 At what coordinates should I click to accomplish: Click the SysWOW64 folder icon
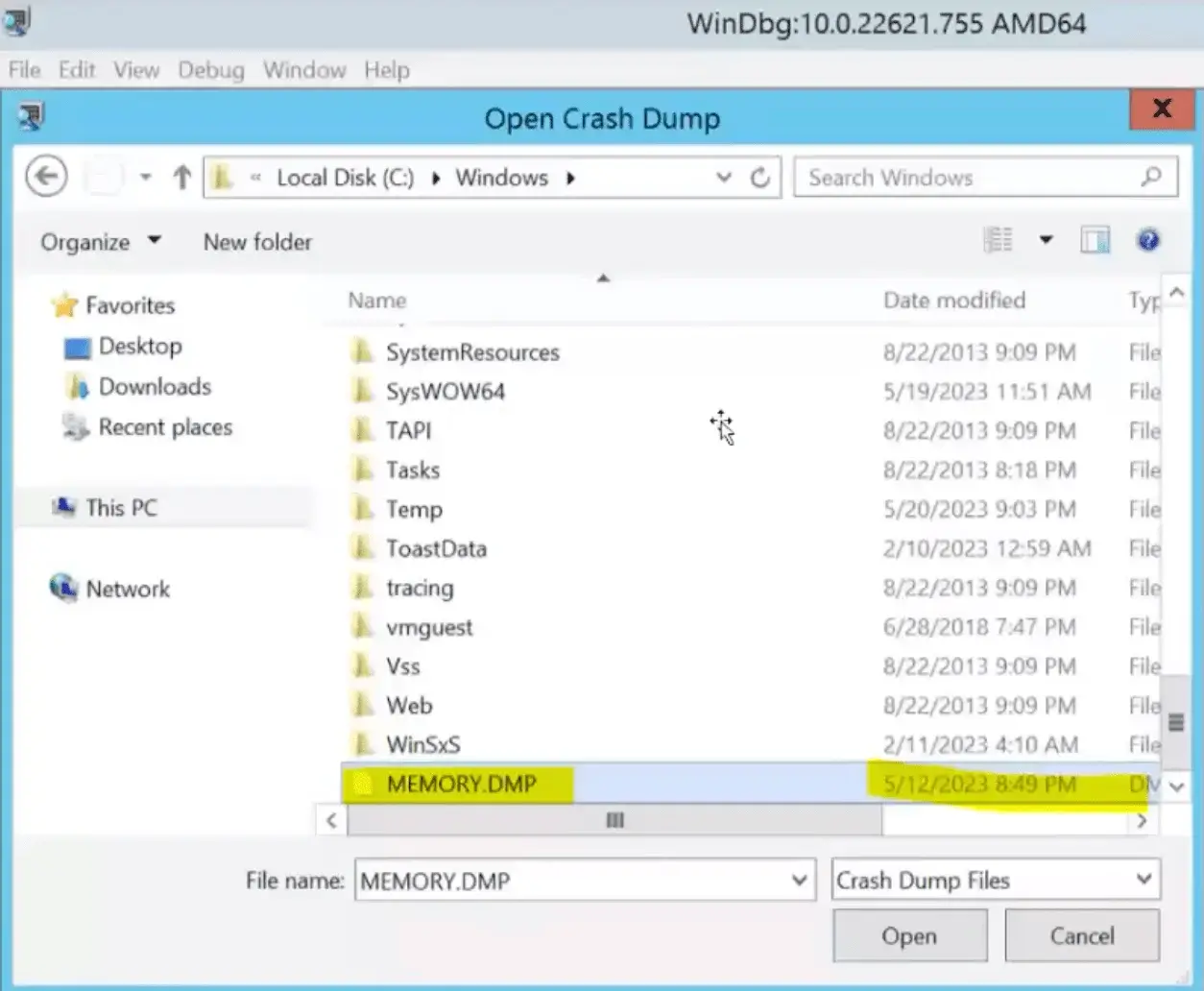(362, 391)
